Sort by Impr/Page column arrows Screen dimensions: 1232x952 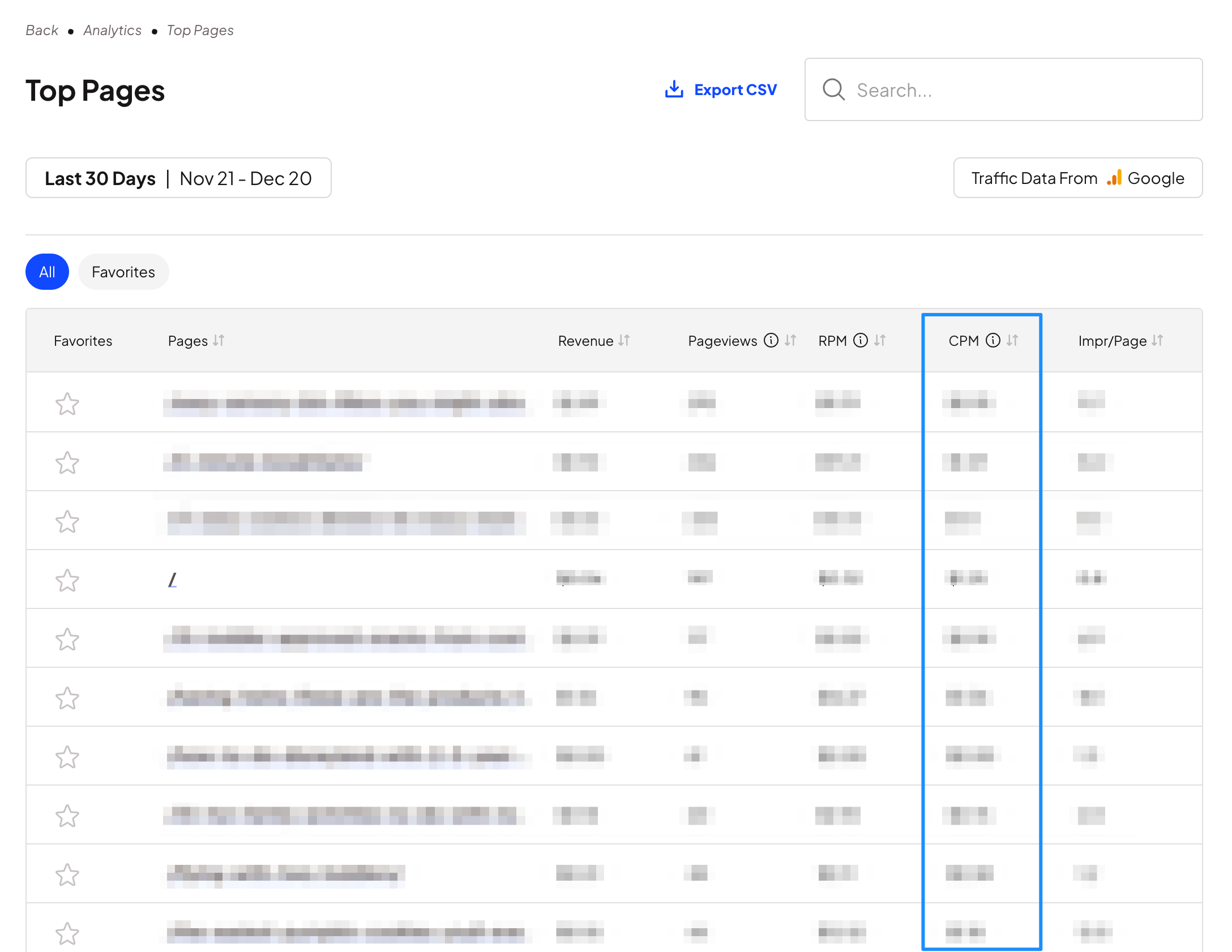(1157, 340)
